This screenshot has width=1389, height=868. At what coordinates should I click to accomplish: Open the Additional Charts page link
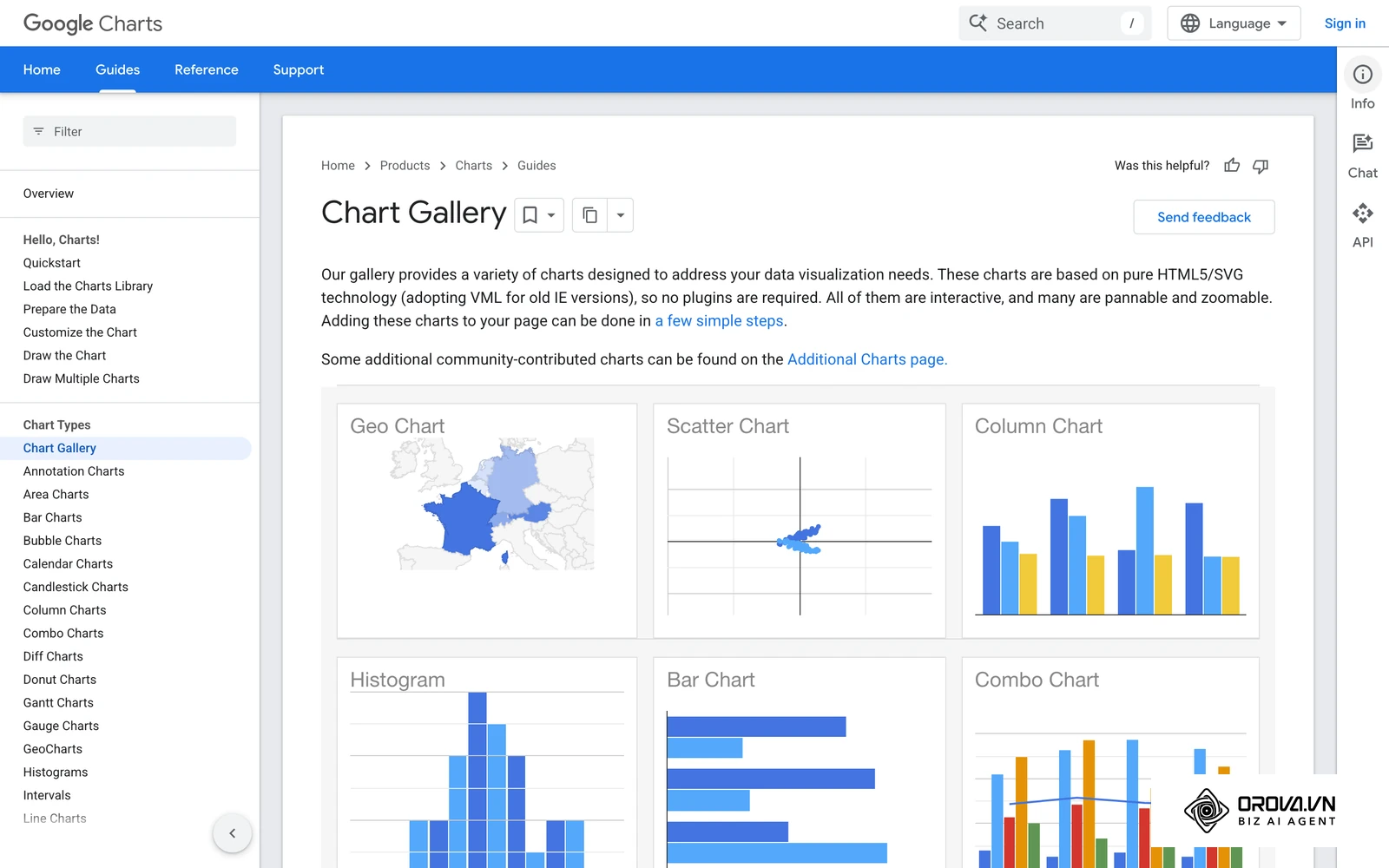click(867, 359)
